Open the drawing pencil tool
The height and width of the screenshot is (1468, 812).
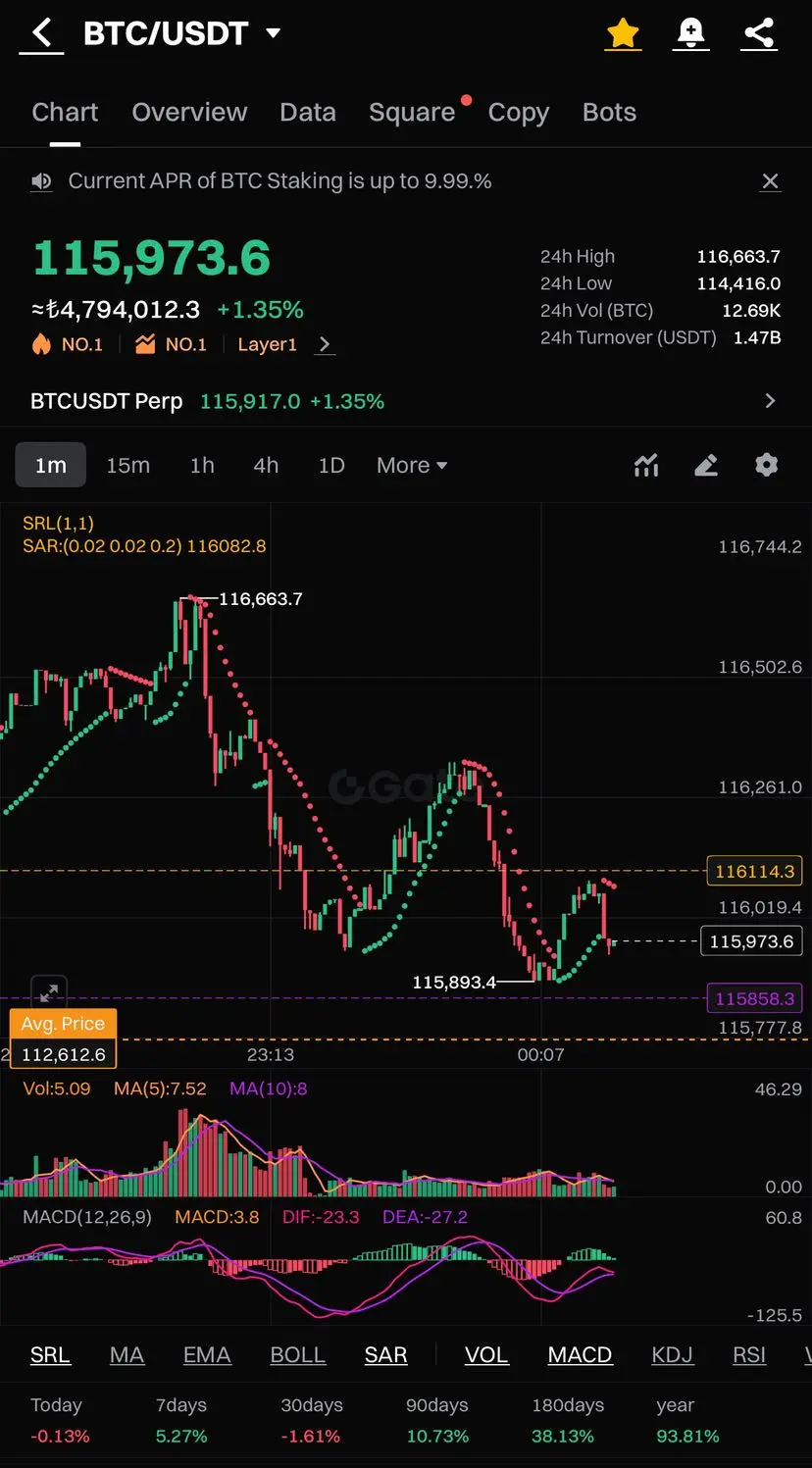[x=706, y=465]
